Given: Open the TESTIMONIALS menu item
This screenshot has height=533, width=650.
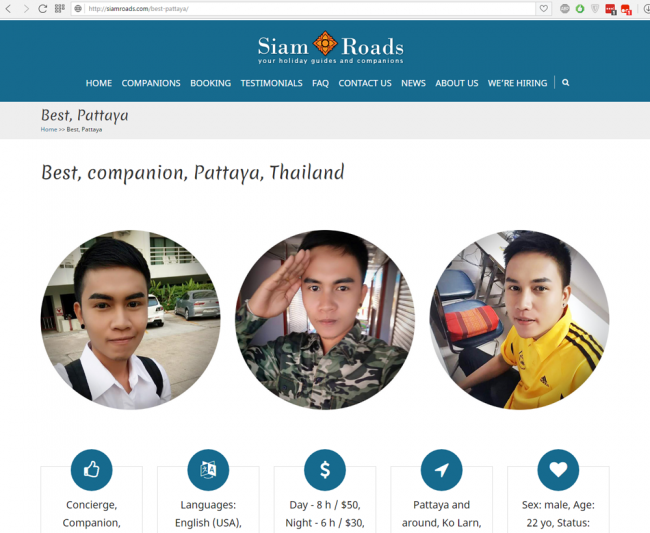Looking at the screenshot, I should coord(272,83).
